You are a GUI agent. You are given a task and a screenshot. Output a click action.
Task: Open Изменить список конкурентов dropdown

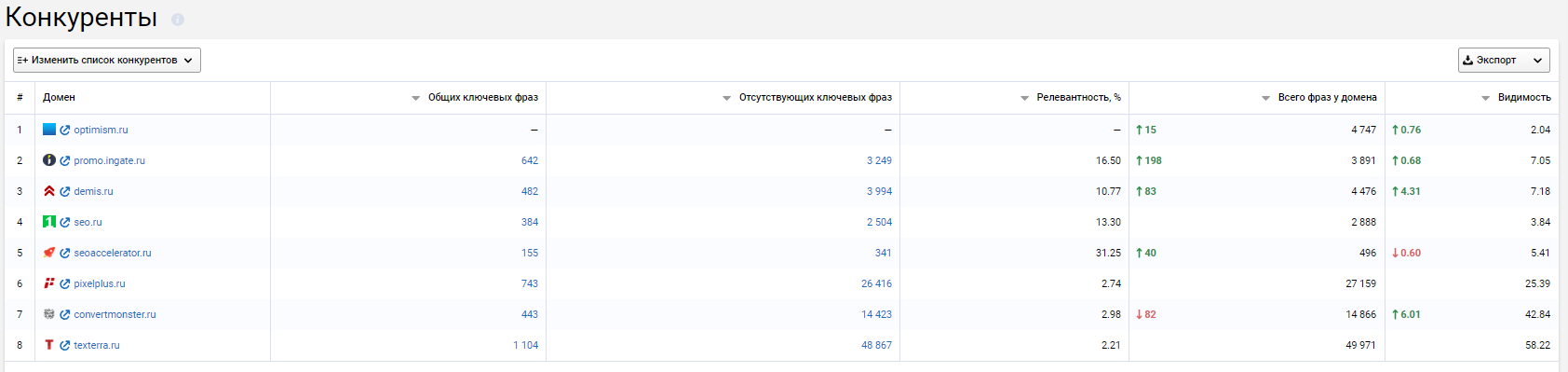[x=107, y=60]
